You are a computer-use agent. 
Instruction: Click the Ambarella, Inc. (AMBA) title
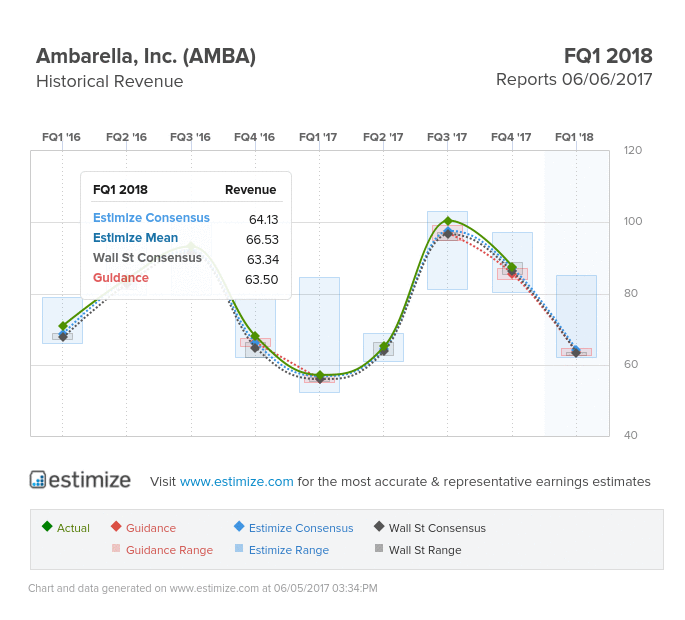coord(146,57)
